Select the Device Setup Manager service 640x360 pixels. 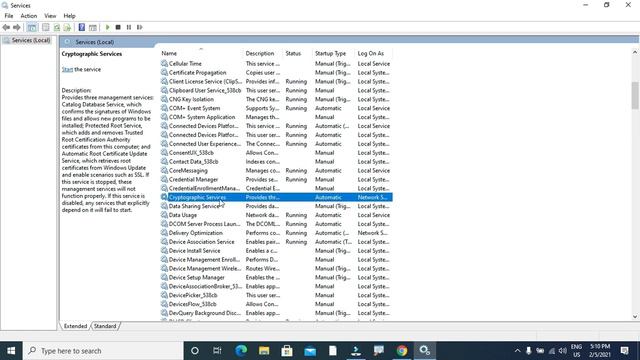tap(276, 278)
